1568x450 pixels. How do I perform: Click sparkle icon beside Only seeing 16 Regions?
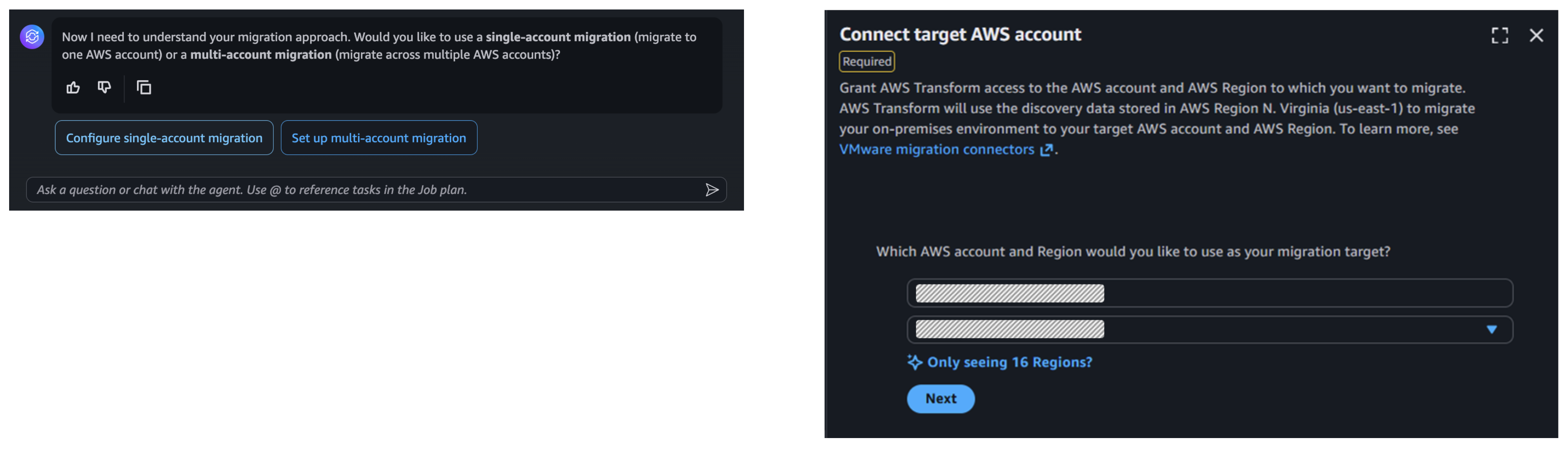[x=914, y=362]
